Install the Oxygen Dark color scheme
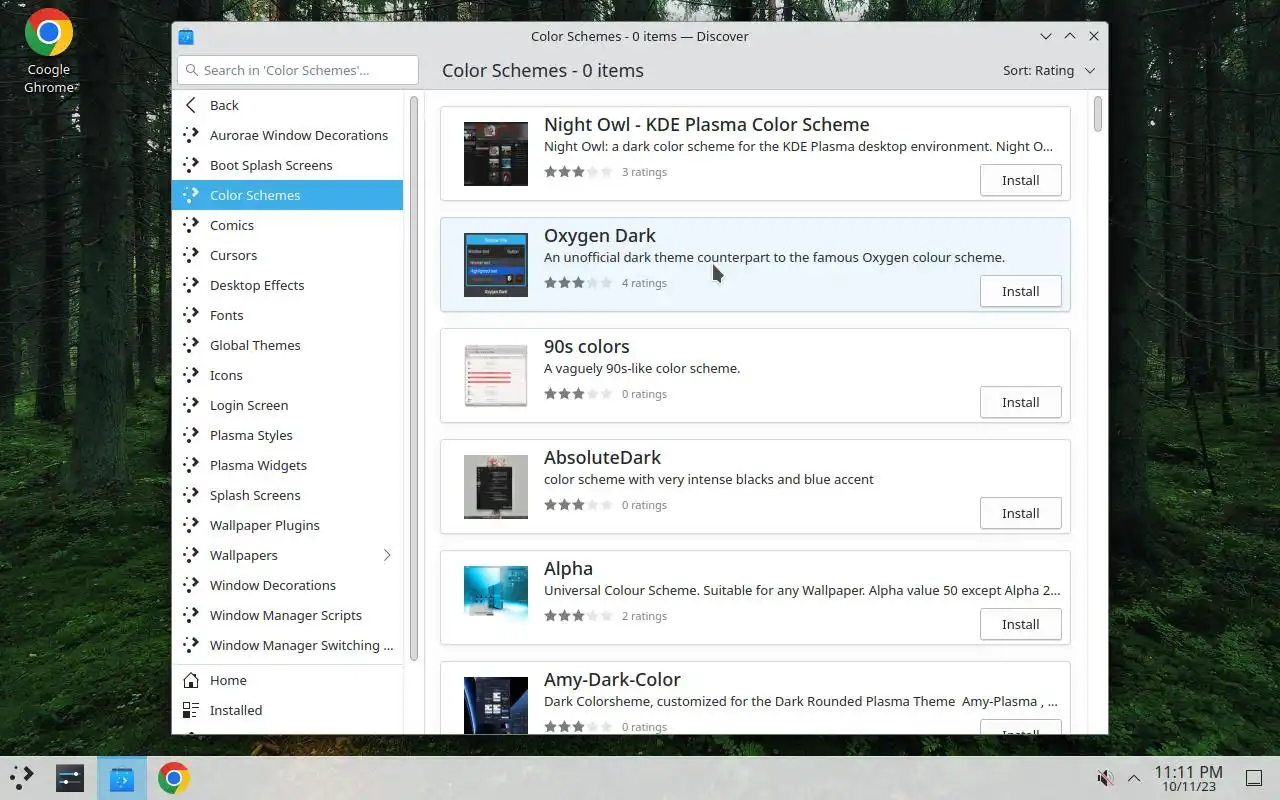This screenshot has height=800, width=1280. pyautogui.click(x=1020, y=291)
